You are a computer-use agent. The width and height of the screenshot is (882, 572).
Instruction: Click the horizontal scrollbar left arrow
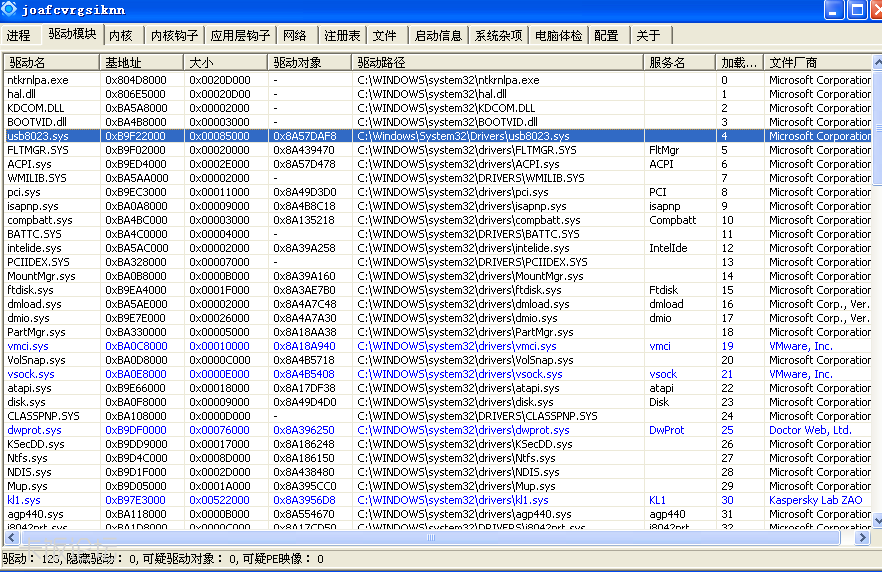pos(11,538)
